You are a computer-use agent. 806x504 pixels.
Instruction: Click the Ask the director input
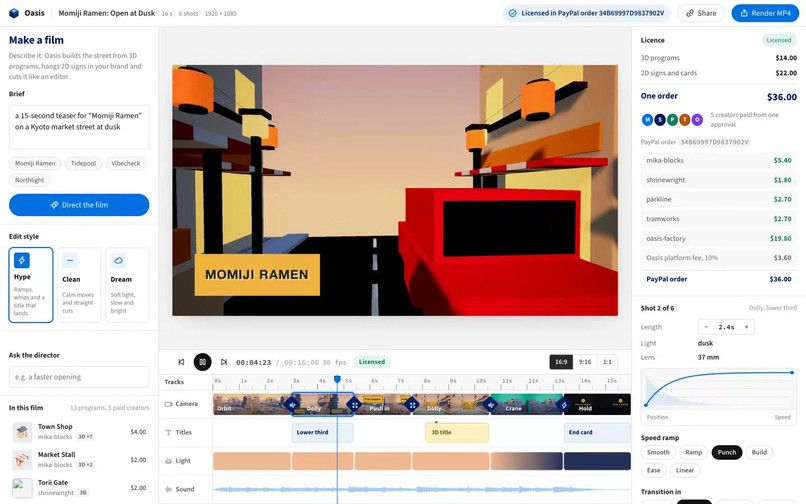click(79, 377)
